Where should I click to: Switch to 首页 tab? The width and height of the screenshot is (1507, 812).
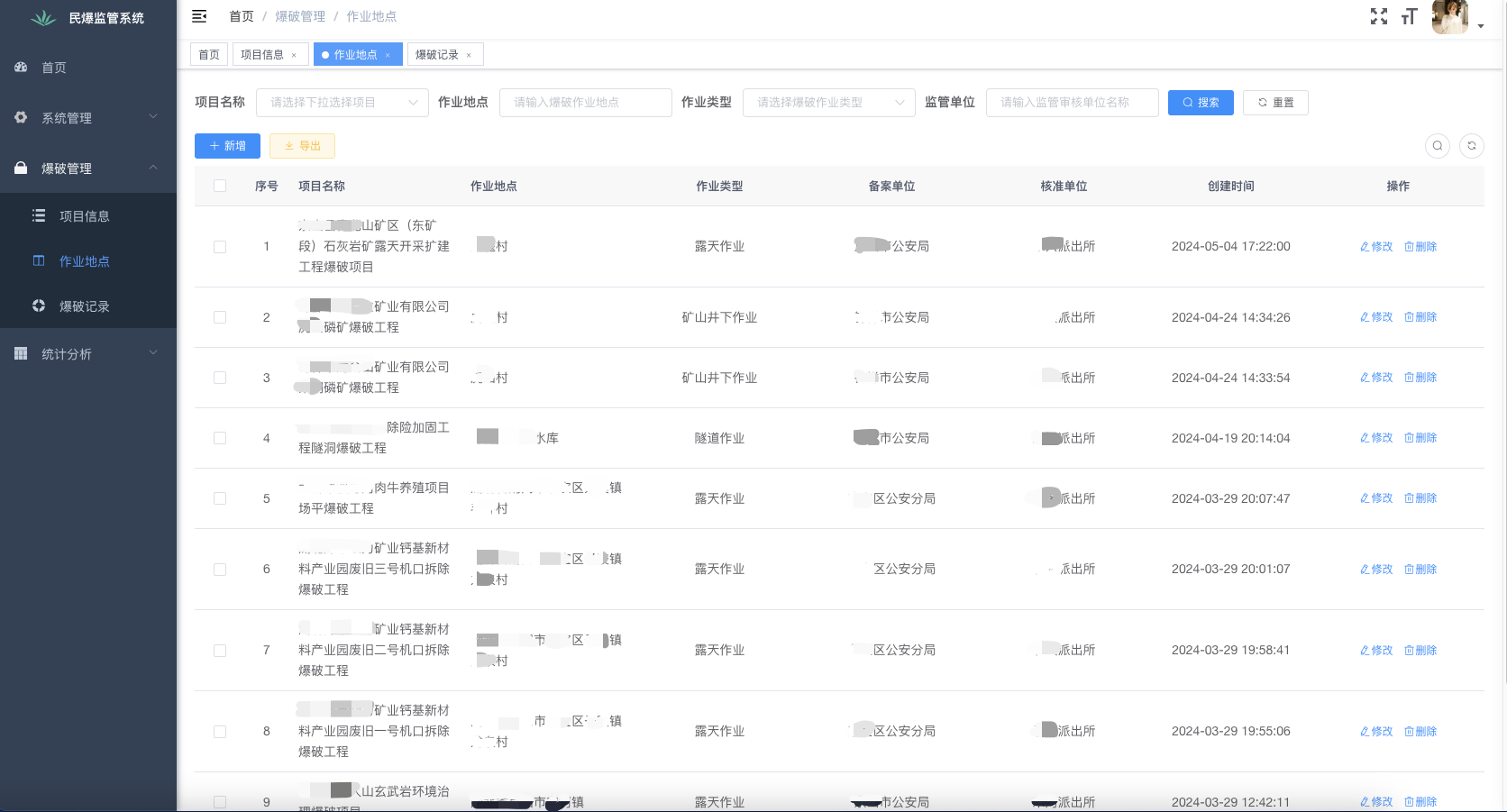(x=209, y=55)
